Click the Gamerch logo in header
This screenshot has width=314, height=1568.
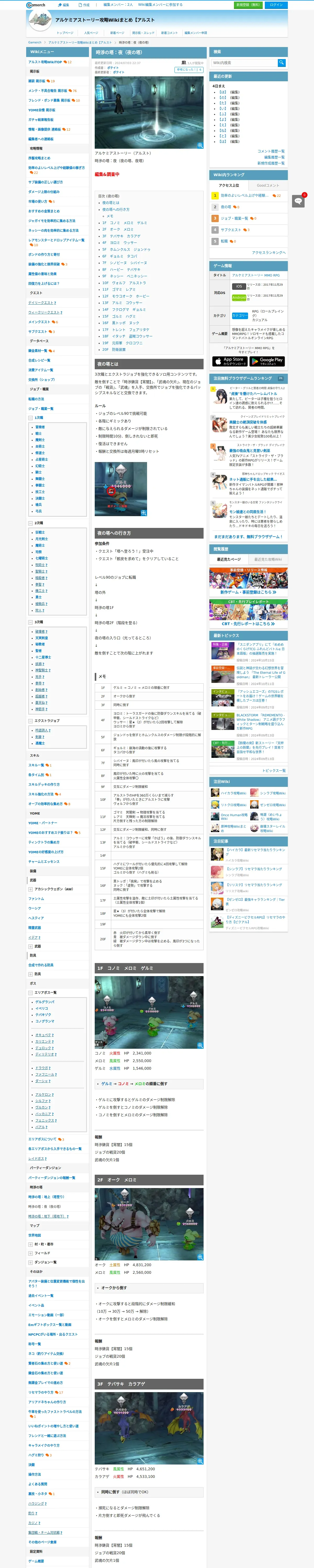36,5
